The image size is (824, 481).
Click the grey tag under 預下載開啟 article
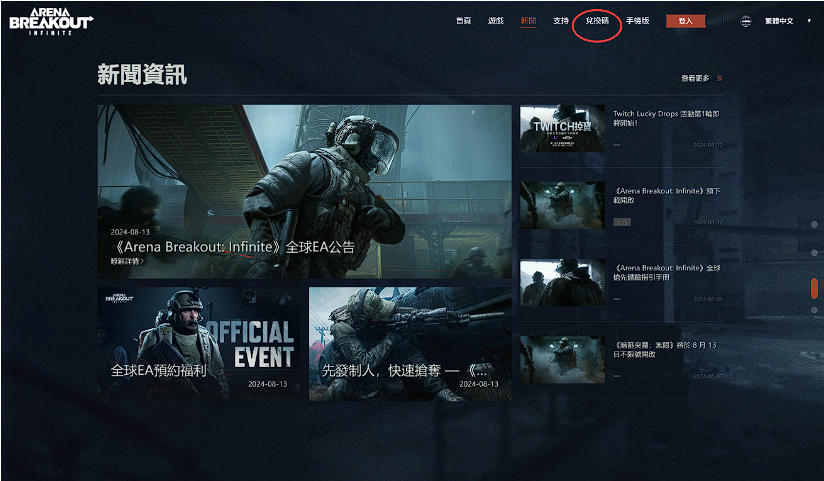click(622, 222)
